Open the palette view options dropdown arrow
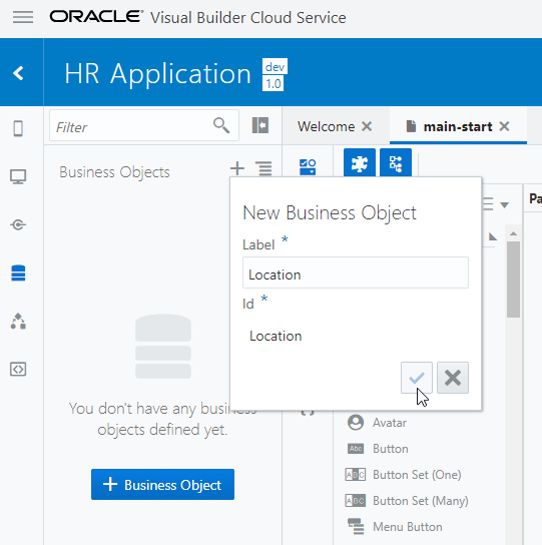This screenshot has width=542, height=545. pyautogui.click(x=505, y=205)
